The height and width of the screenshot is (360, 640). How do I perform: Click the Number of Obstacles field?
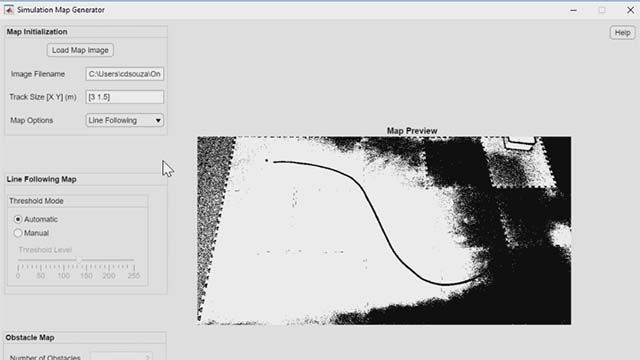(121, 356)
